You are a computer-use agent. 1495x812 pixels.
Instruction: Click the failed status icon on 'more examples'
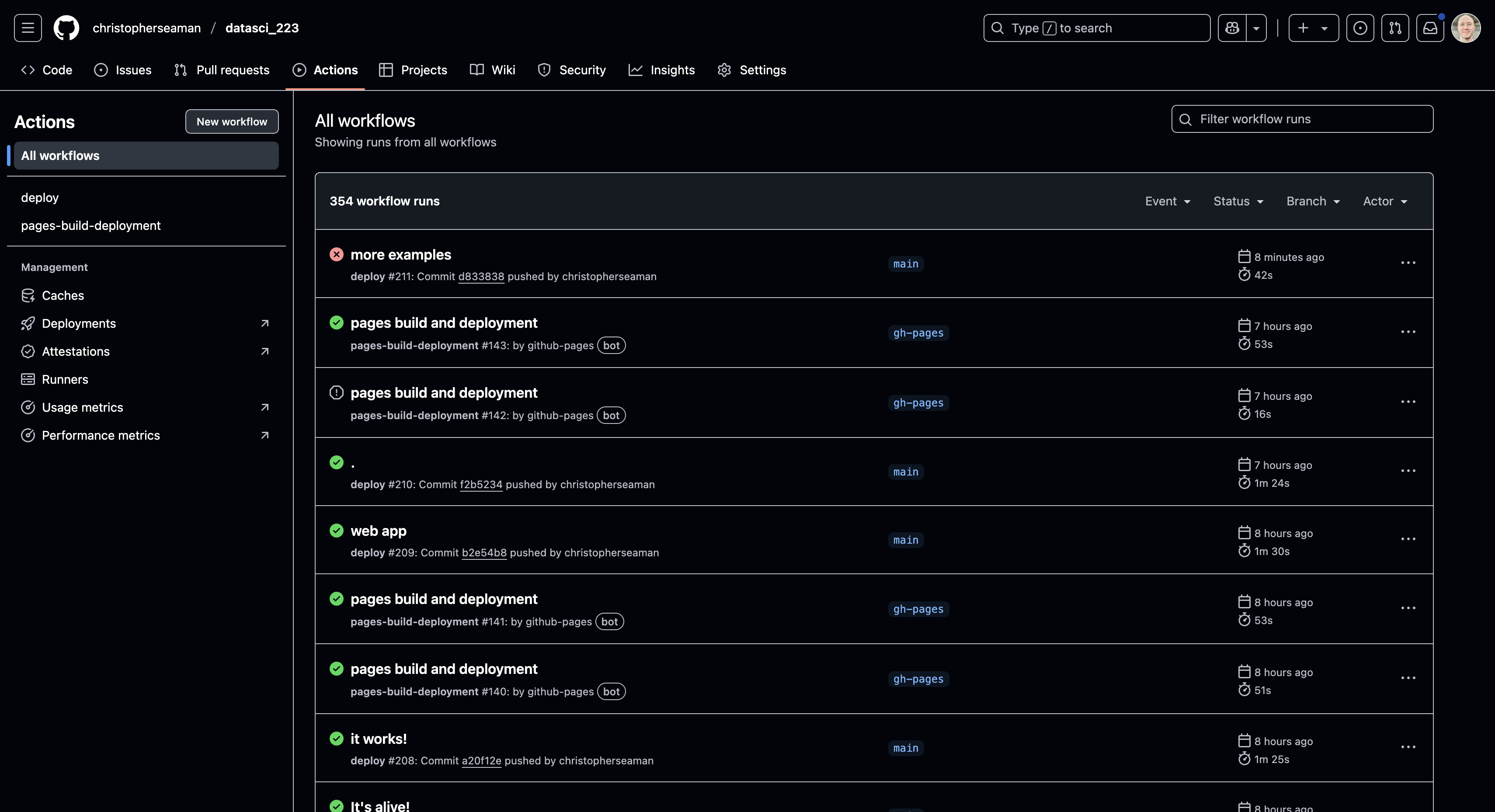point(337,254)
